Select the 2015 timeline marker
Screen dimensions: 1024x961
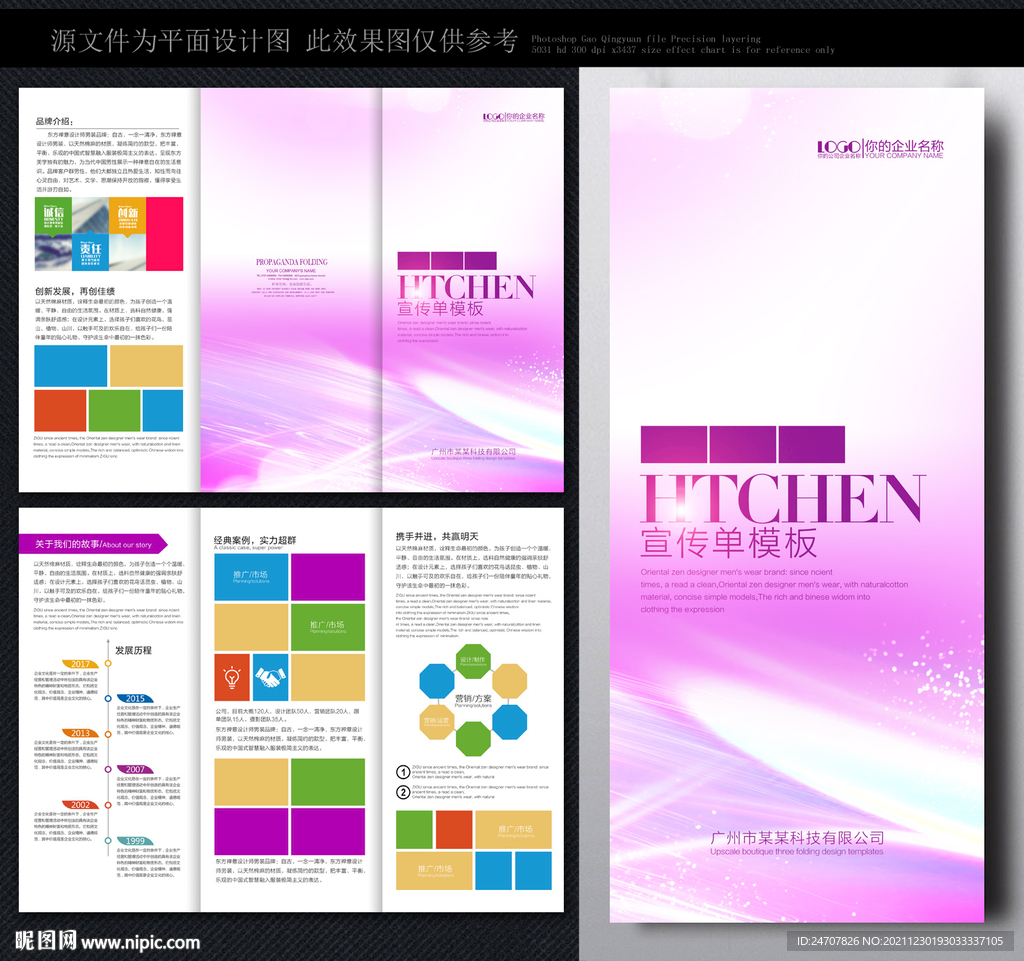pos(135,699)
